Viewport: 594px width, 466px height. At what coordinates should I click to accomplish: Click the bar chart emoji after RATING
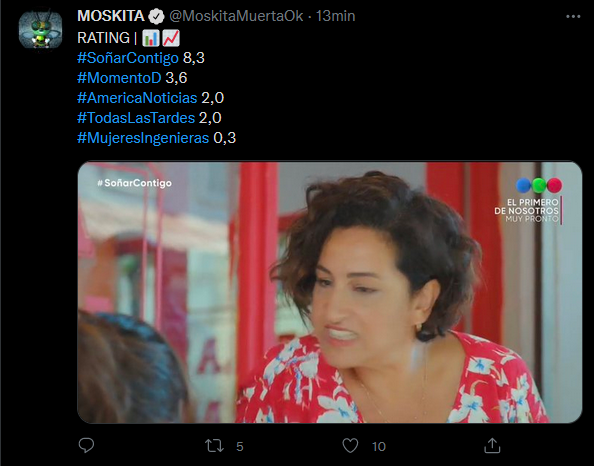point(151,38)
